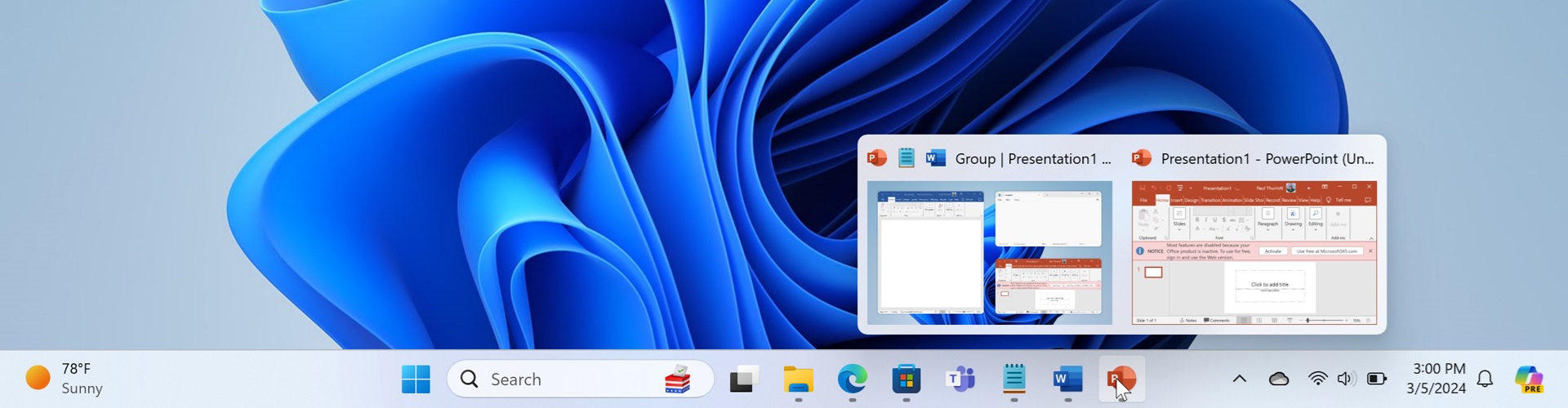The width and height of the screenshot is (1568, 408).
Task: Open File Explorer from the taskbar
Action: click(798, 379)
